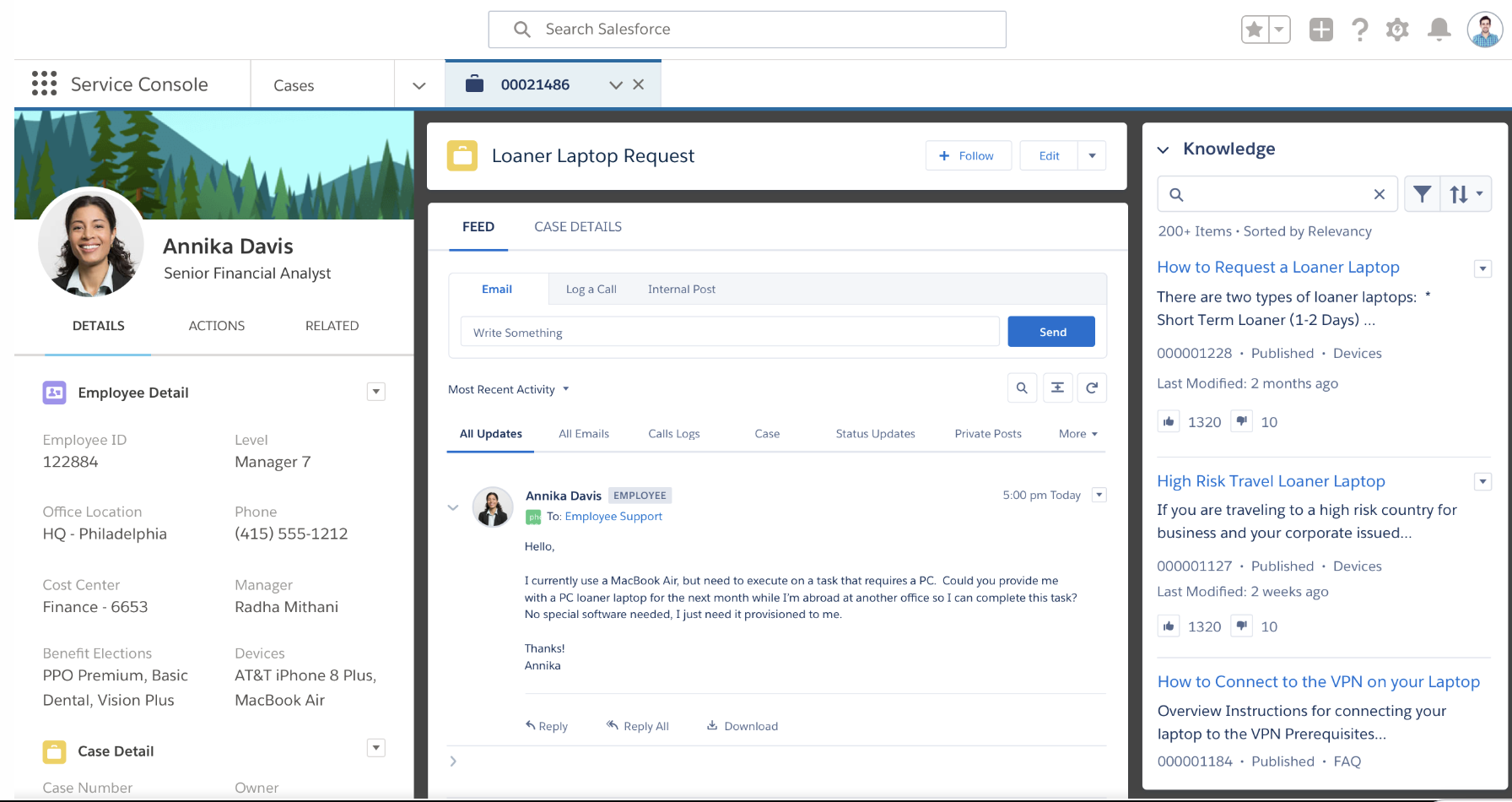Search the case feed with the magnifier icon
The image size is (1512, 802).
pyautogui.click(x=1022, y=387)
